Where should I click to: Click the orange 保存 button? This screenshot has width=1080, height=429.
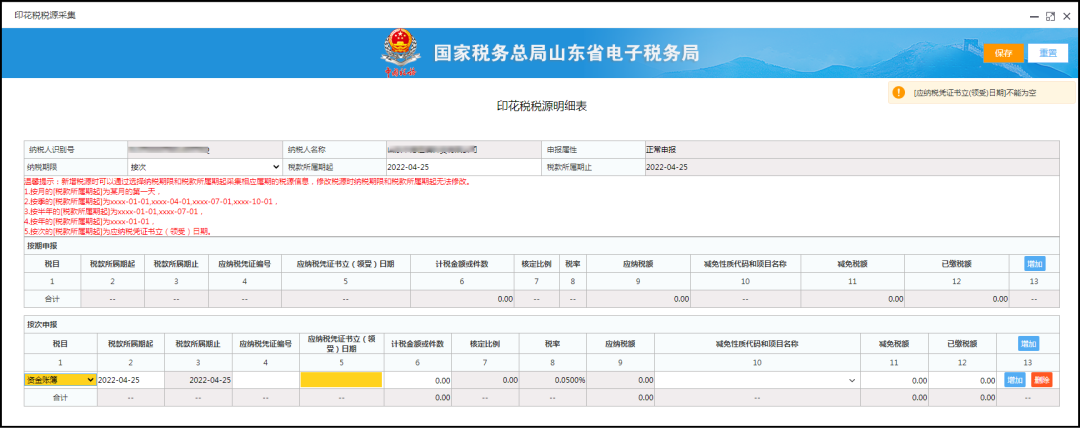point(1003,53)
